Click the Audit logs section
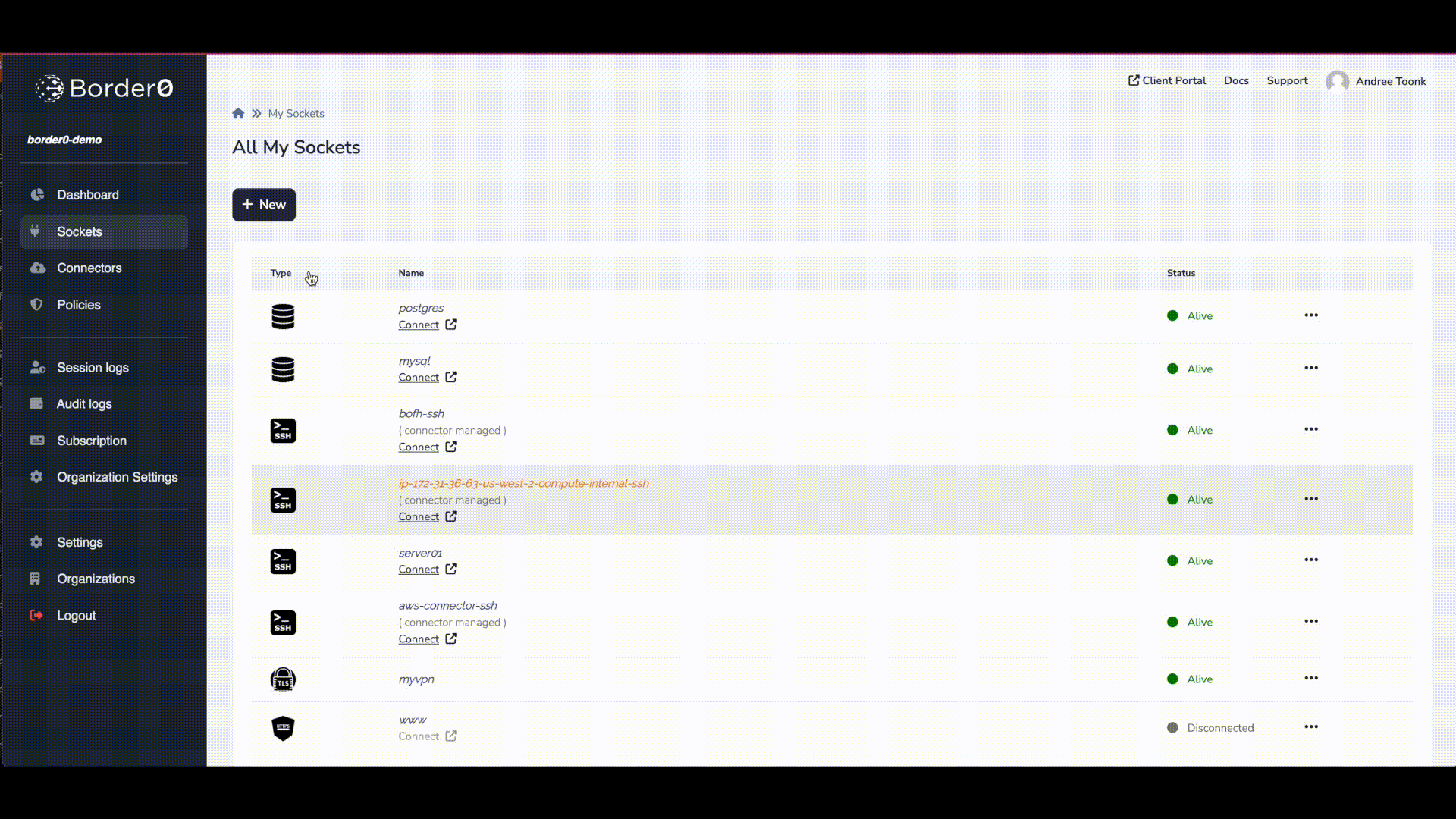This screenshot has width=1456, height=819. coord(84,403)
